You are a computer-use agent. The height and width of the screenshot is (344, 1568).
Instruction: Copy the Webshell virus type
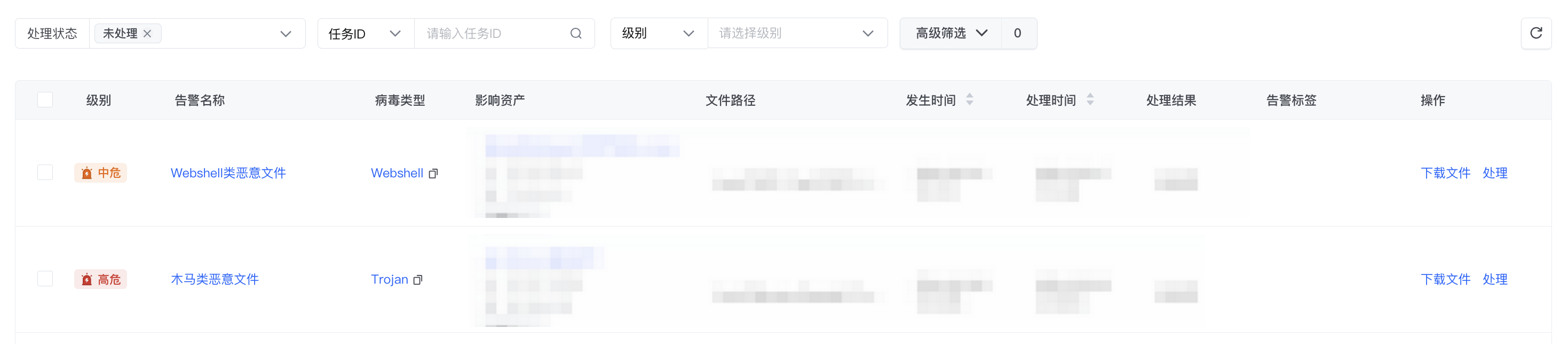433,174
